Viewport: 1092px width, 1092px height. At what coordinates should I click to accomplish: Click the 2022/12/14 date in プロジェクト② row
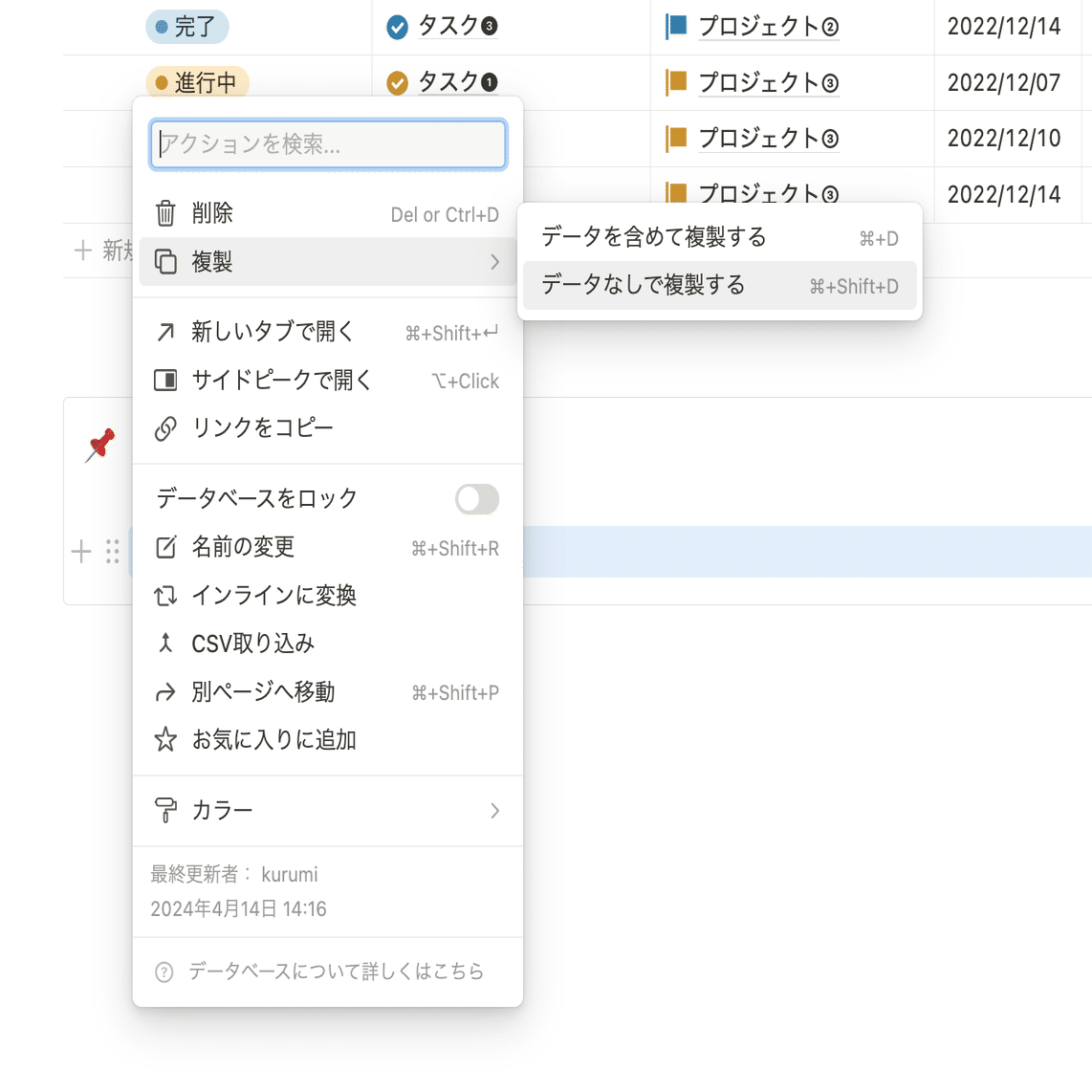coord(1004,27)
